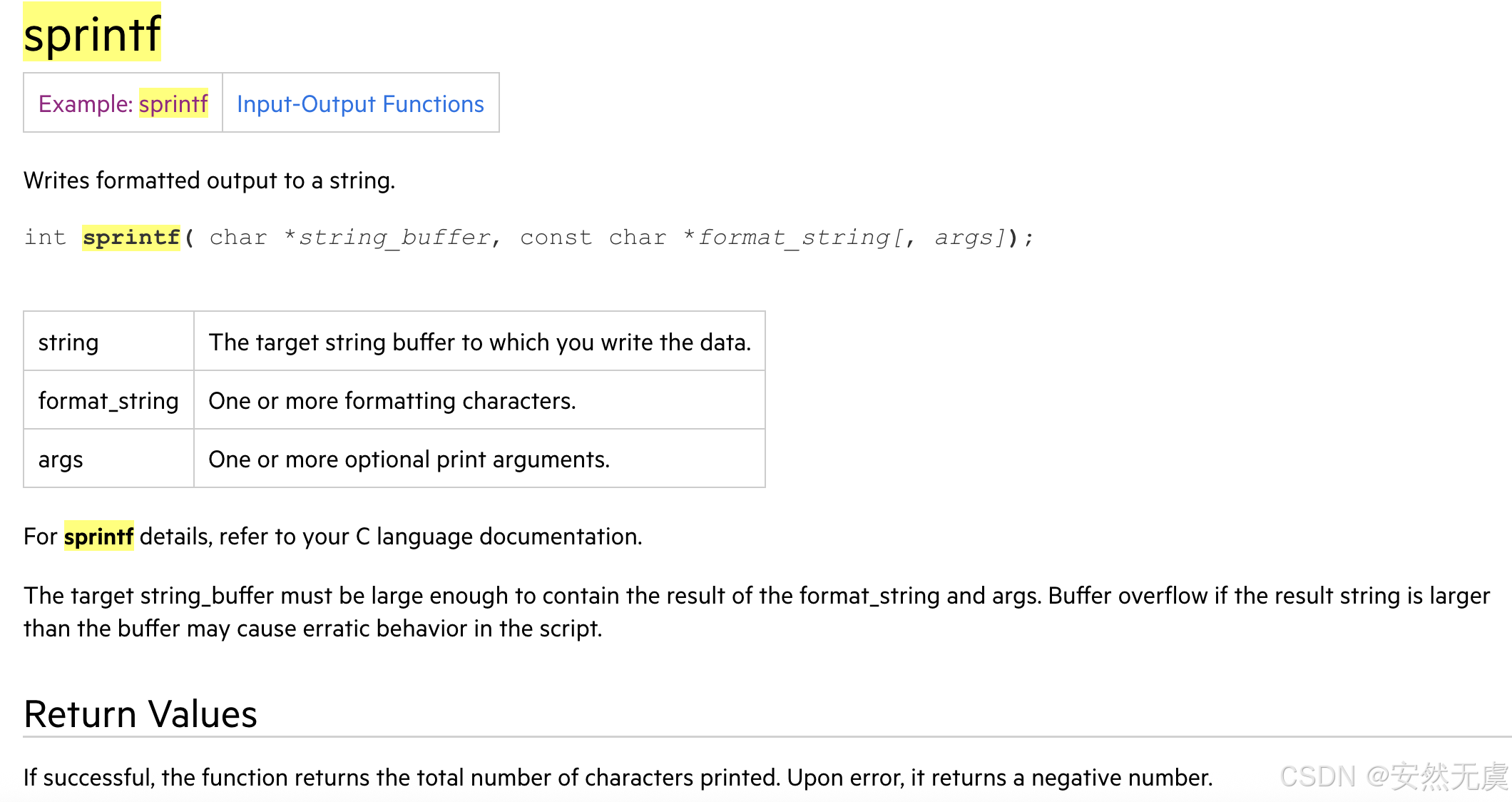Click the buffer overflow warning paragraph
The image size is (1512, 802).
point(756,611)
